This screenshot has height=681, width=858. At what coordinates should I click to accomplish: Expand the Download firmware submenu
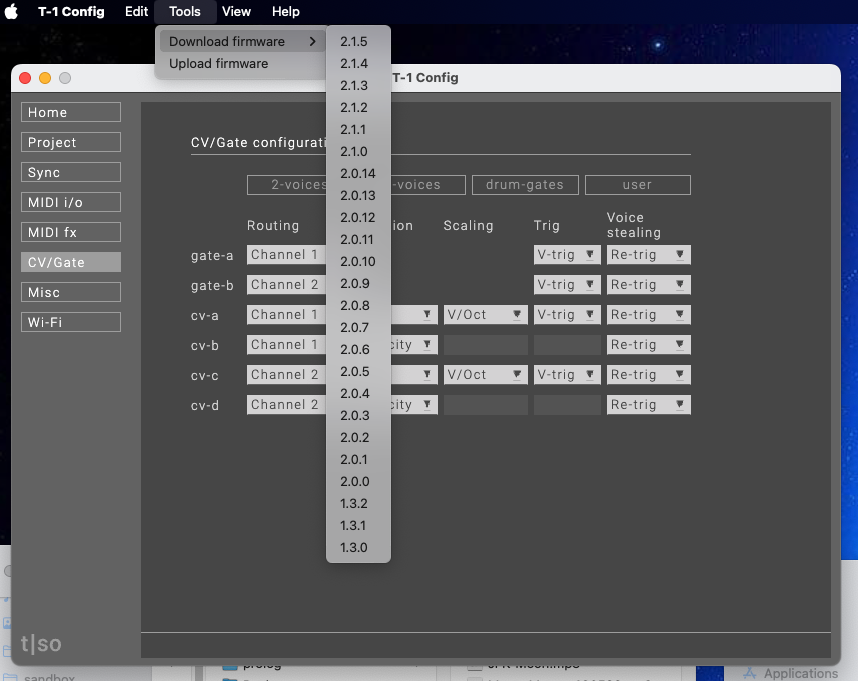[242, 42]
